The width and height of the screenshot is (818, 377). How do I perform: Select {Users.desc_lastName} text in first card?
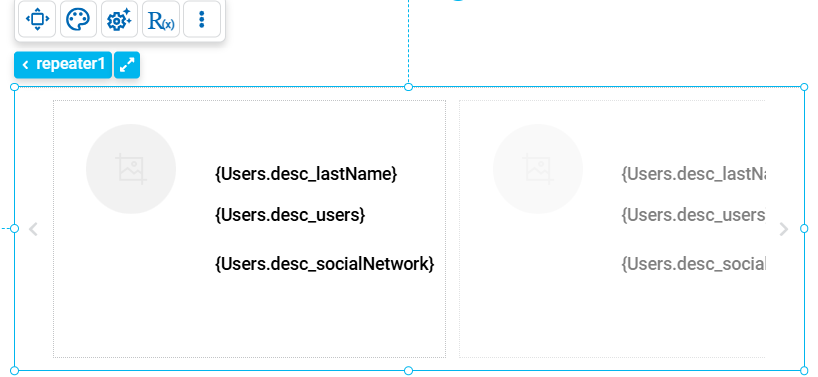tap(306, 174)
